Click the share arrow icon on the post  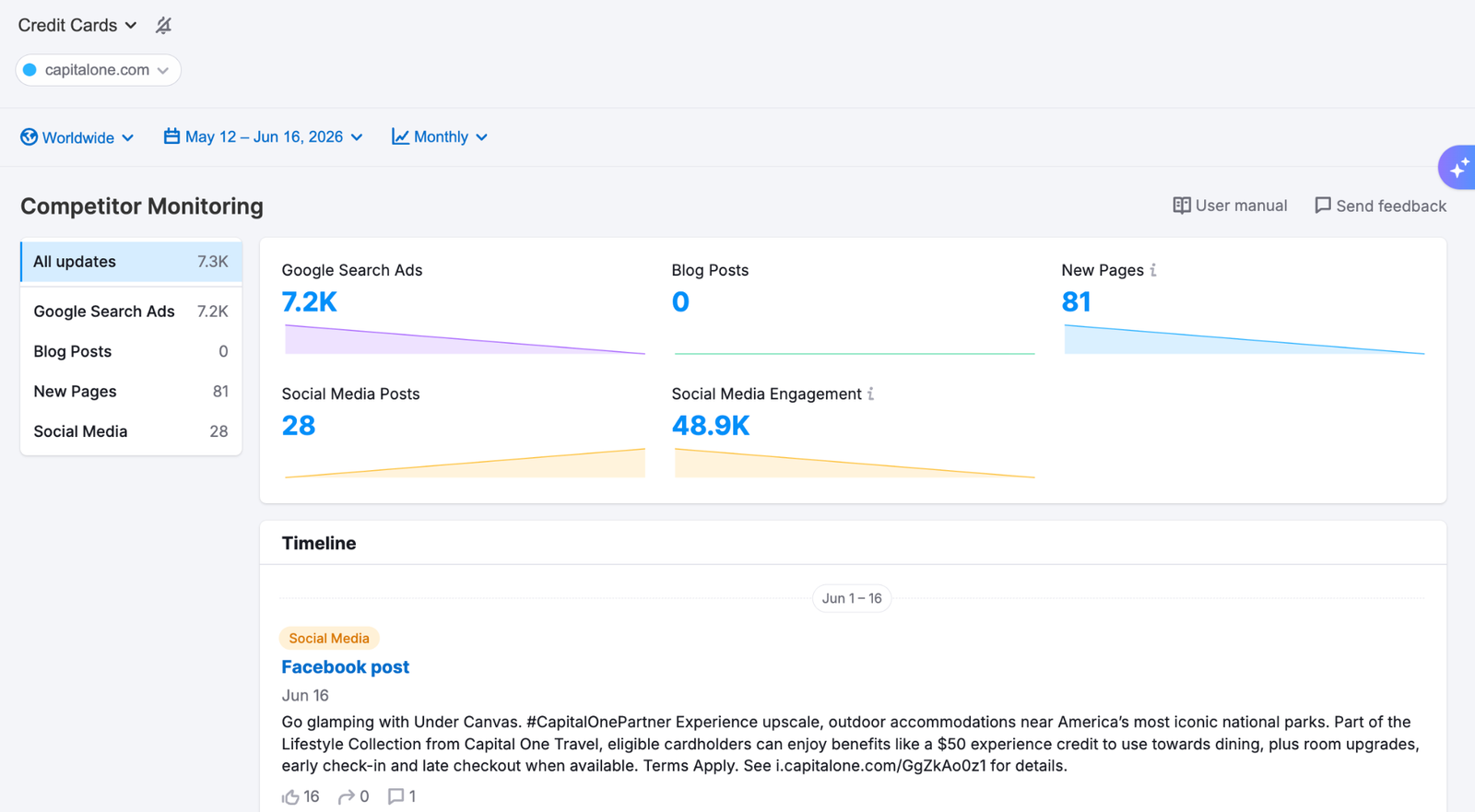pos(347,797)
